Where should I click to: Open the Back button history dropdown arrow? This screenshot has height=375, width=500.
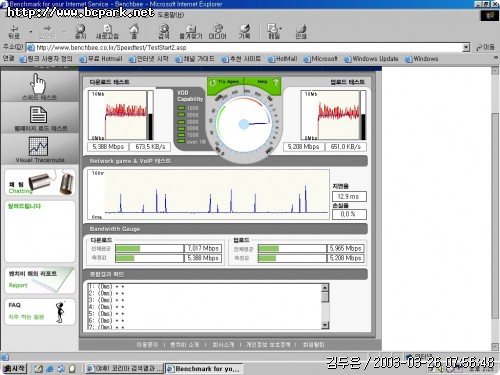pos(31,32)
